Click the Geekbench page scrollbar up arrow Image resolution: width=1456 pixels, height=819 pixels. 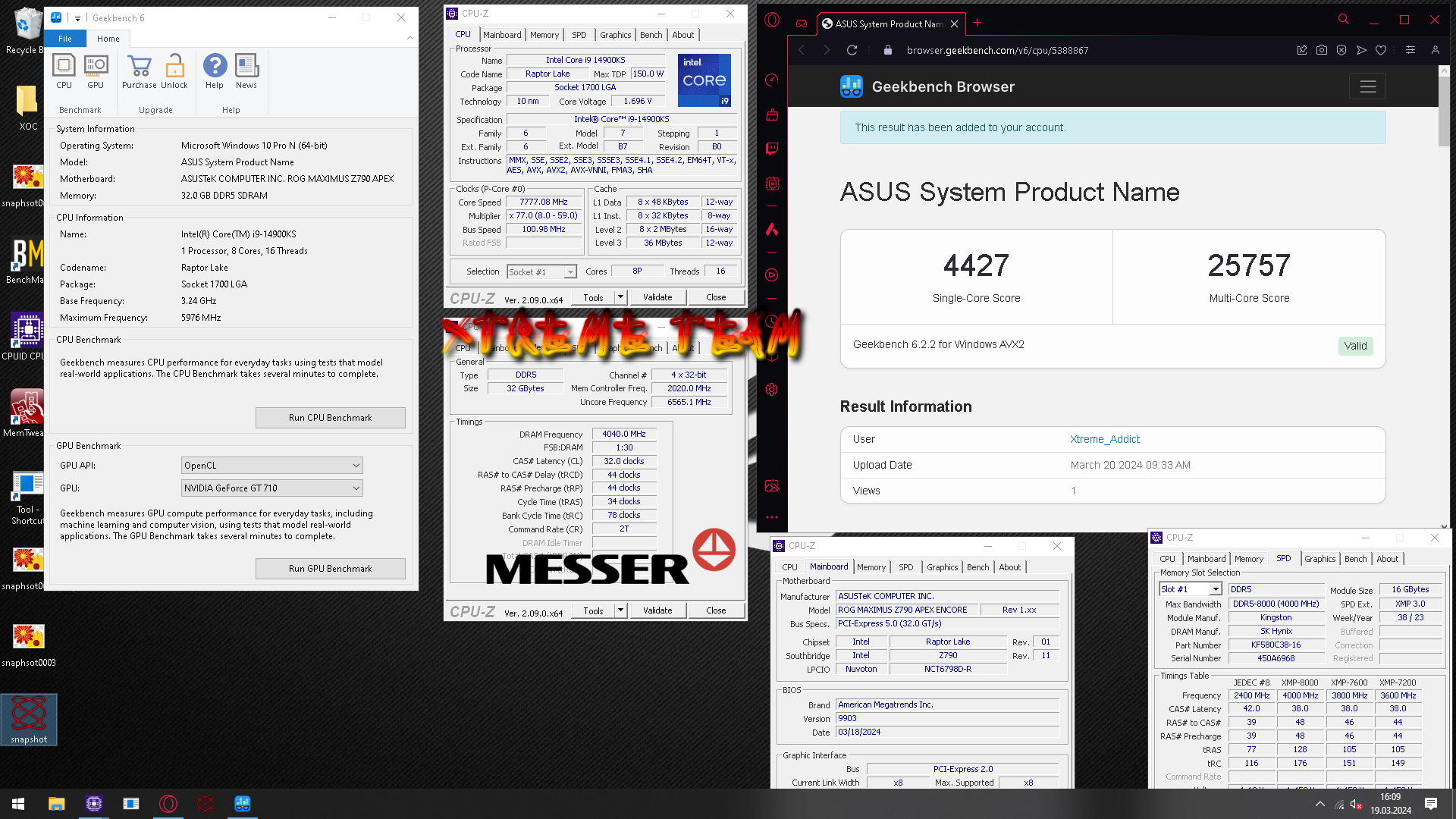[1444, 71]
